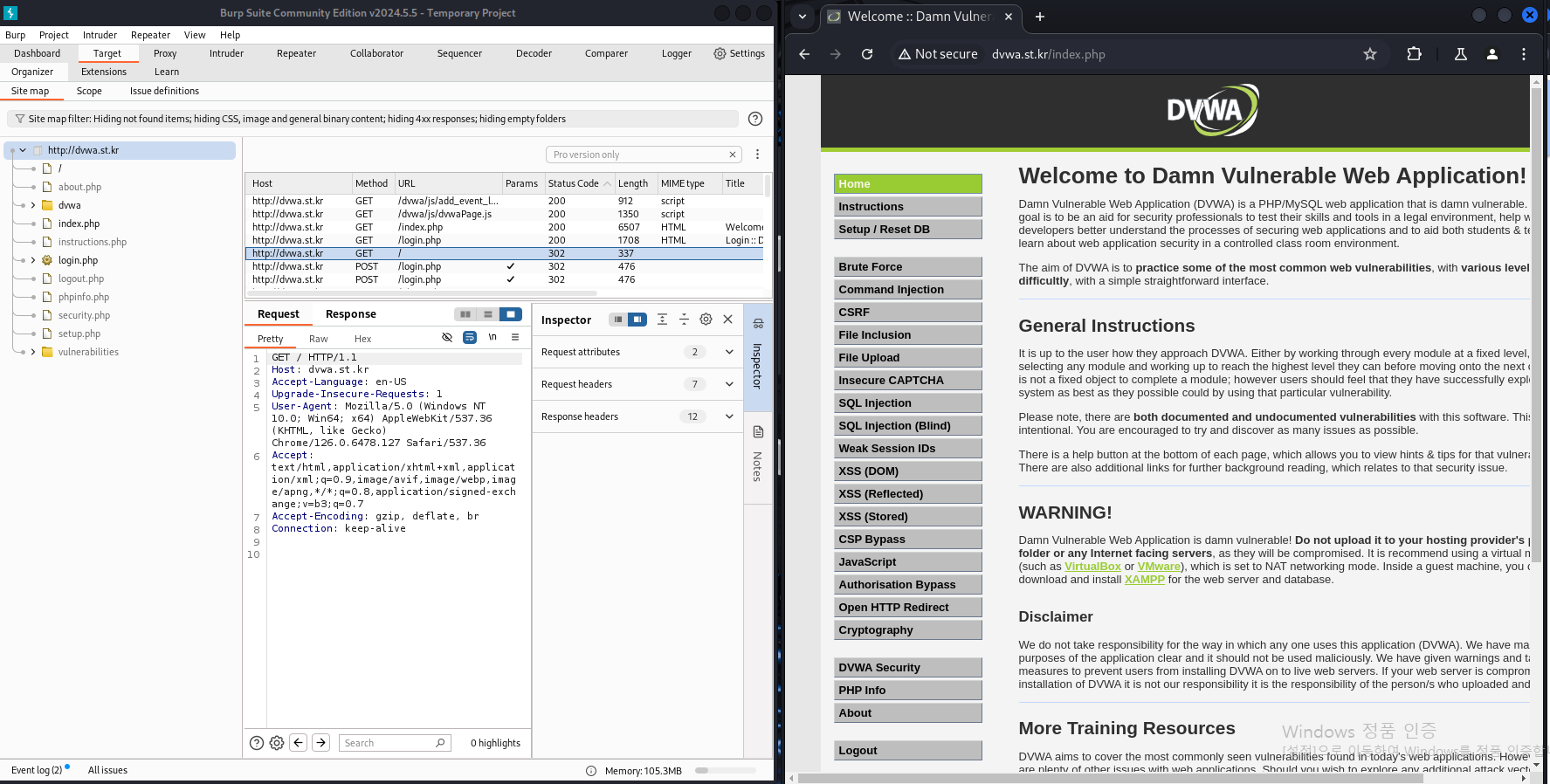Open the Notes side tab

[x=757, y=457]
